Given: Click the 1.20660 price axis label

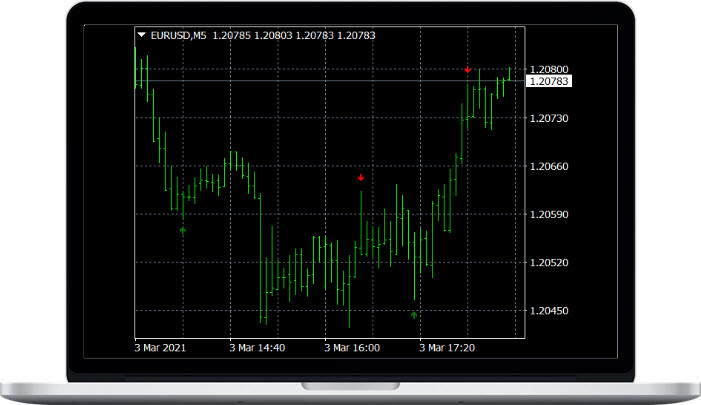Looking at the screenshot, I should (548, 166).
